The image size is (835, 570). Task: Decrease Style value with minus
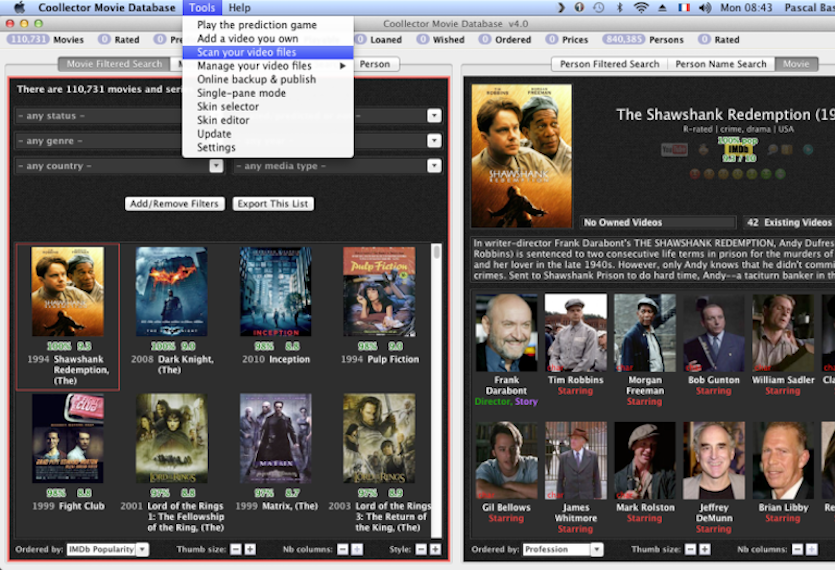pyautogui.click(x=421, y=549)
